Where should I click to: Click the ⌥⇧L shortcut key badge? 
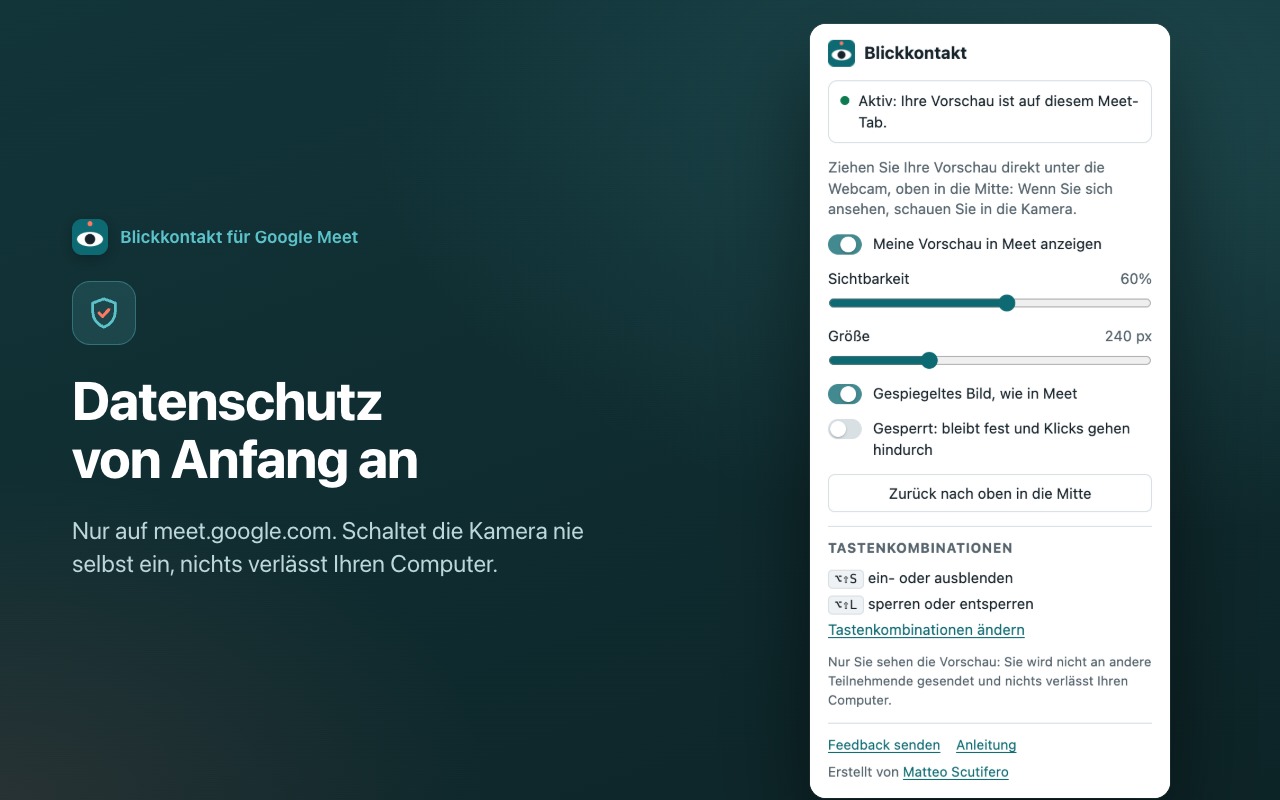click(x=846, y=604)
